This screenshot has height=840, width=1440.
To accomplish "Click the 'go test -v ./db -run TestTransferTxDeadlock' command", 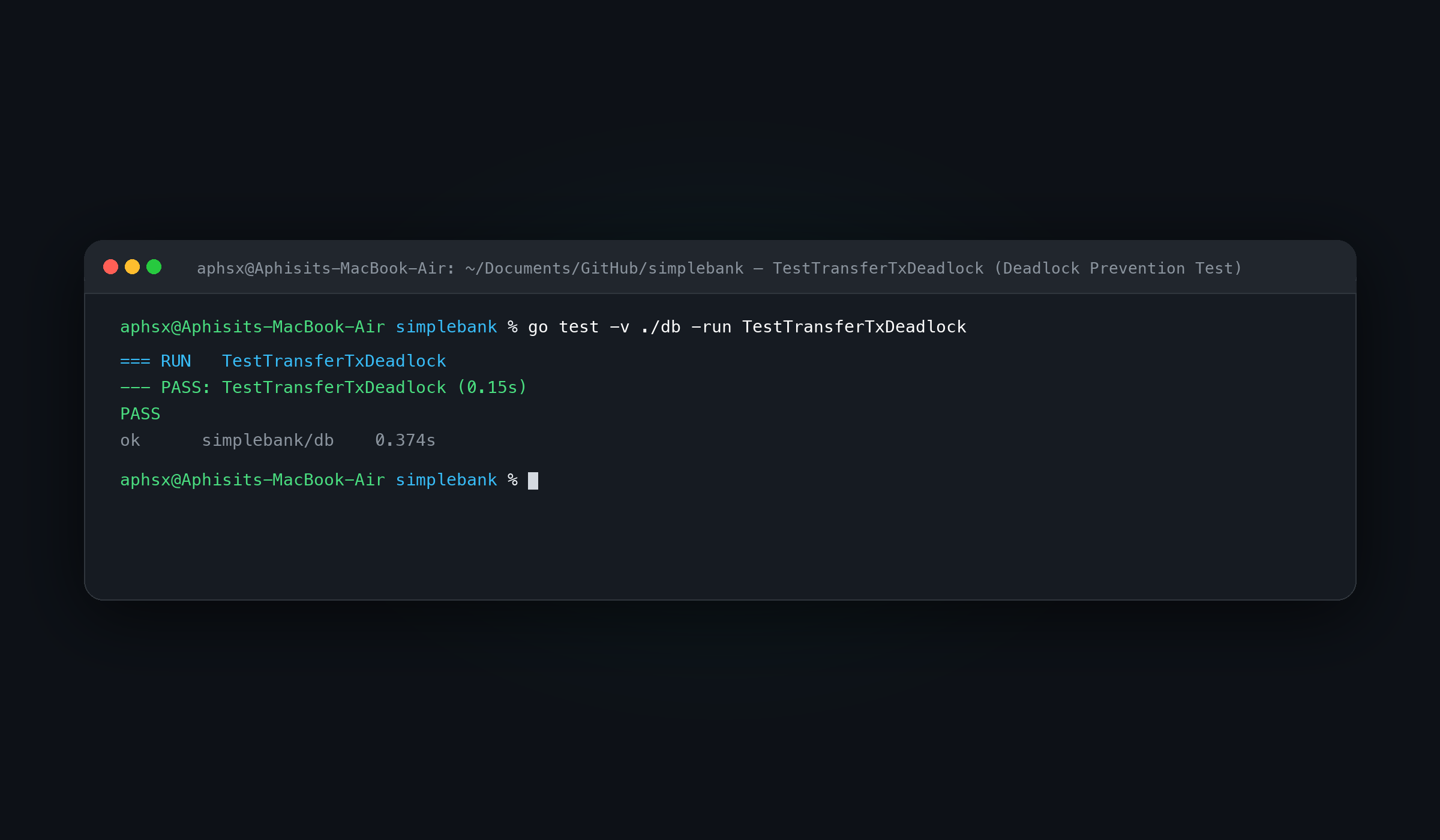I will coord(747,327).
